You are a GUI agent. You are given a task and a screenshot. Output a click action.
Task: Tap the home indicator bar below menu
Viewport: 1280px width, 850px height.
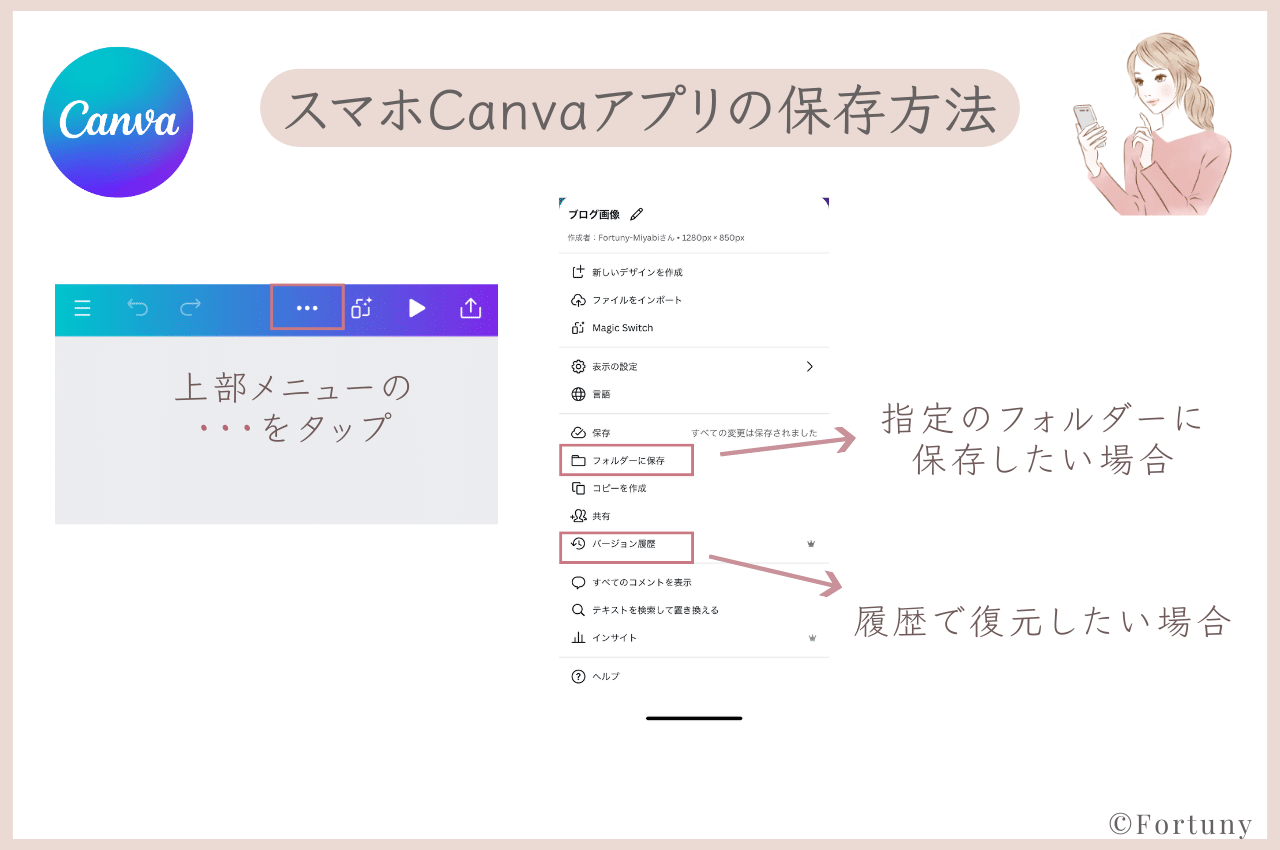[x=694, y=718]
